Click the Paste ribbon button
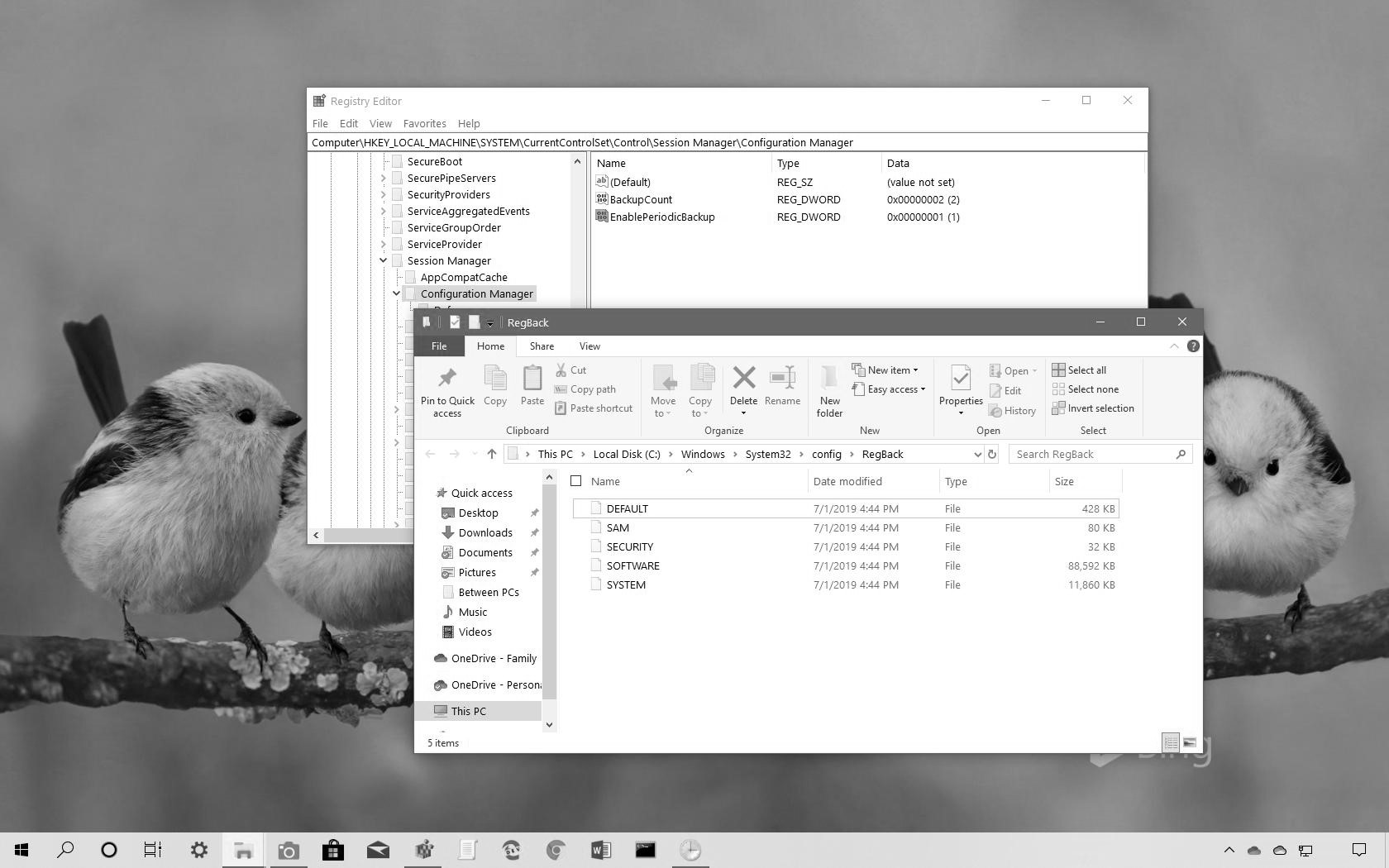Image resolution: width=1389 pixels, height=868 pixels. pyautogui.click(x=532, y=386)
